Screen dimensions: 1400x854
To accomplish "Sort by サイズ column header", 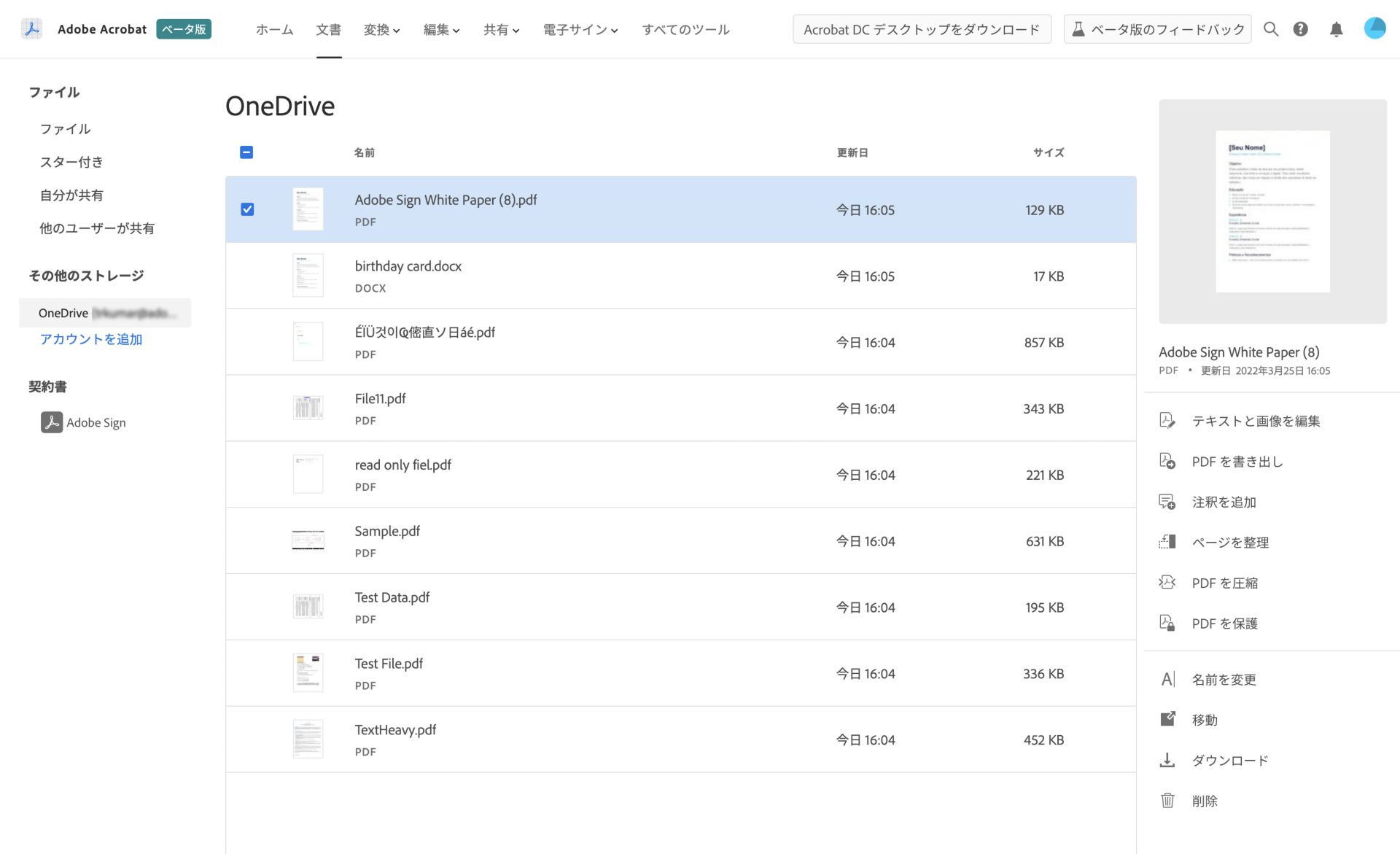I will (x=1049, y=152).
